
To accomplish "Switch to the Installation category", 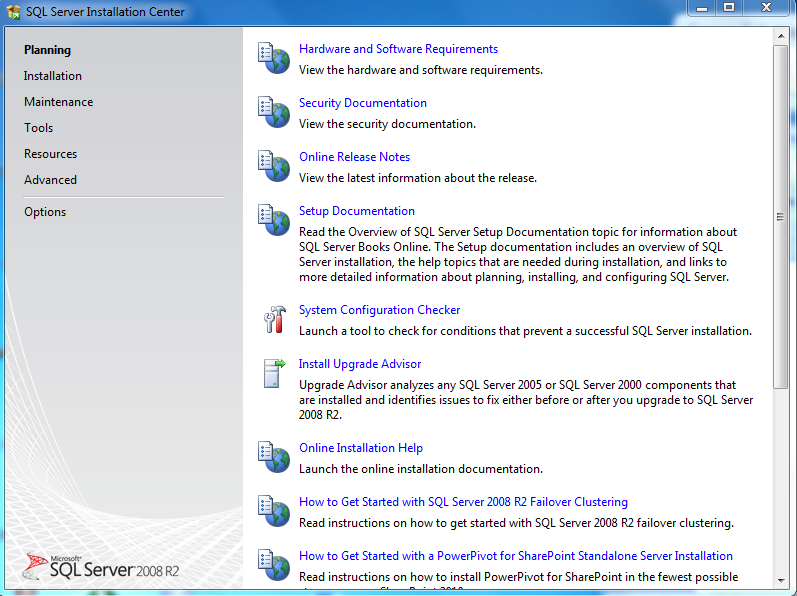I will coord(52,76).
